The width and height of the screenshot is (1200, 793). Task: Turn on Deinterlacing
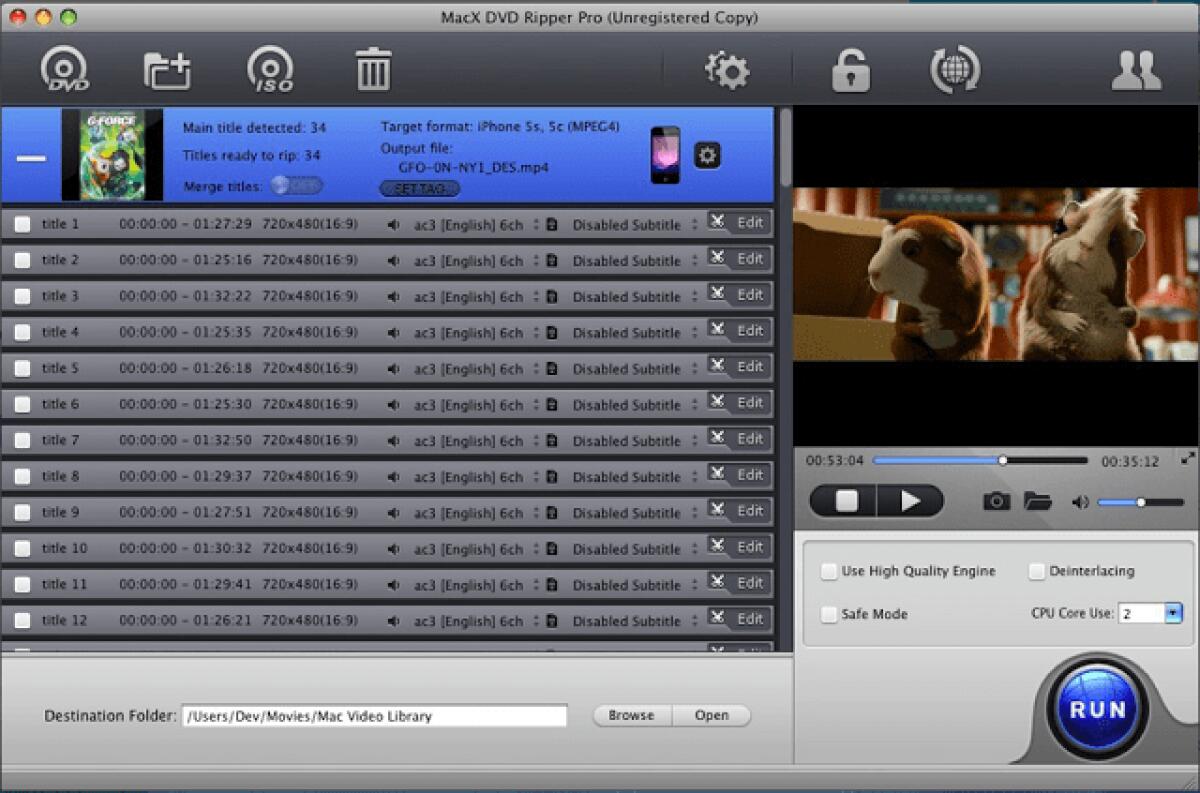pos(1037,571)
